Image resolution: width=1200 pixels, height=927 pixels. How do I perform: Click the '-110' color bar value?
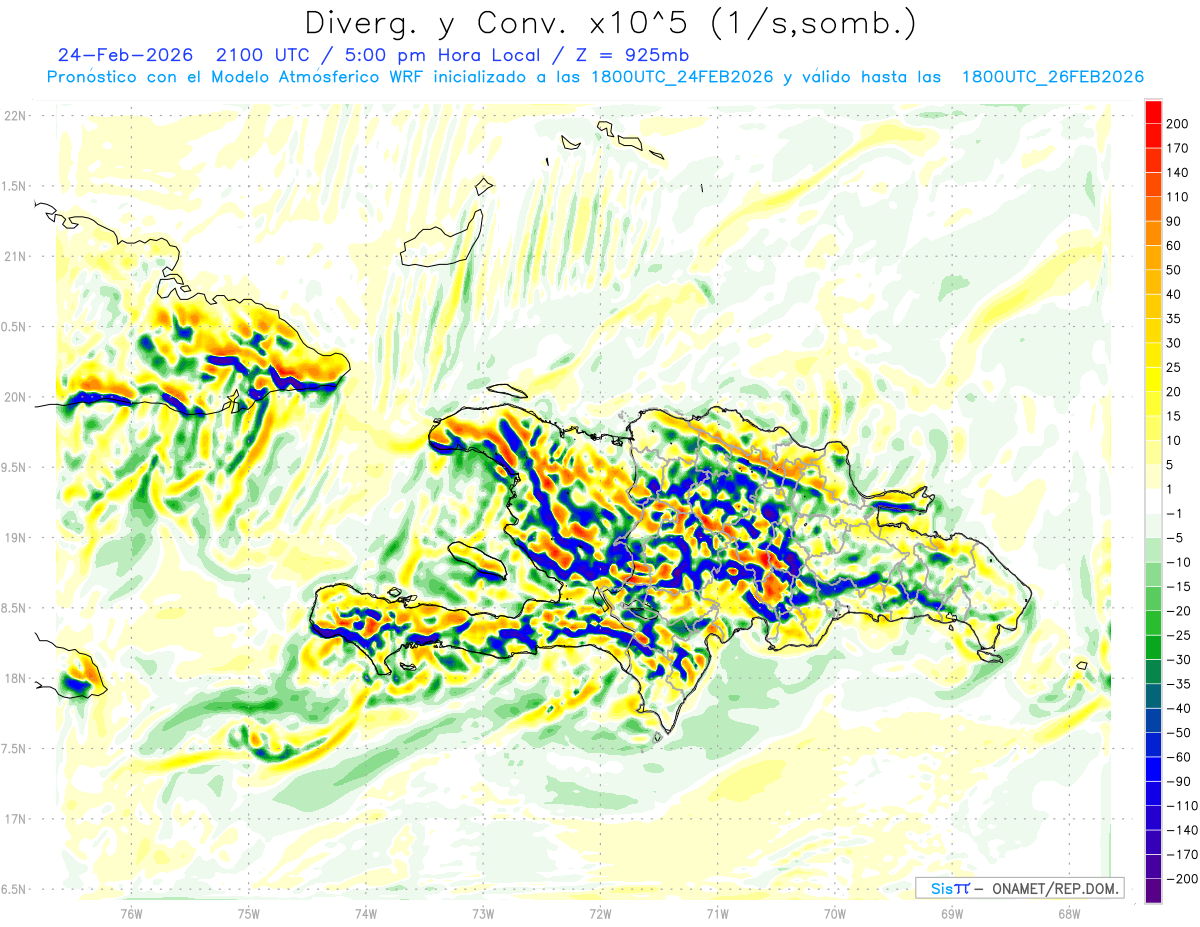coord(1181,806)
